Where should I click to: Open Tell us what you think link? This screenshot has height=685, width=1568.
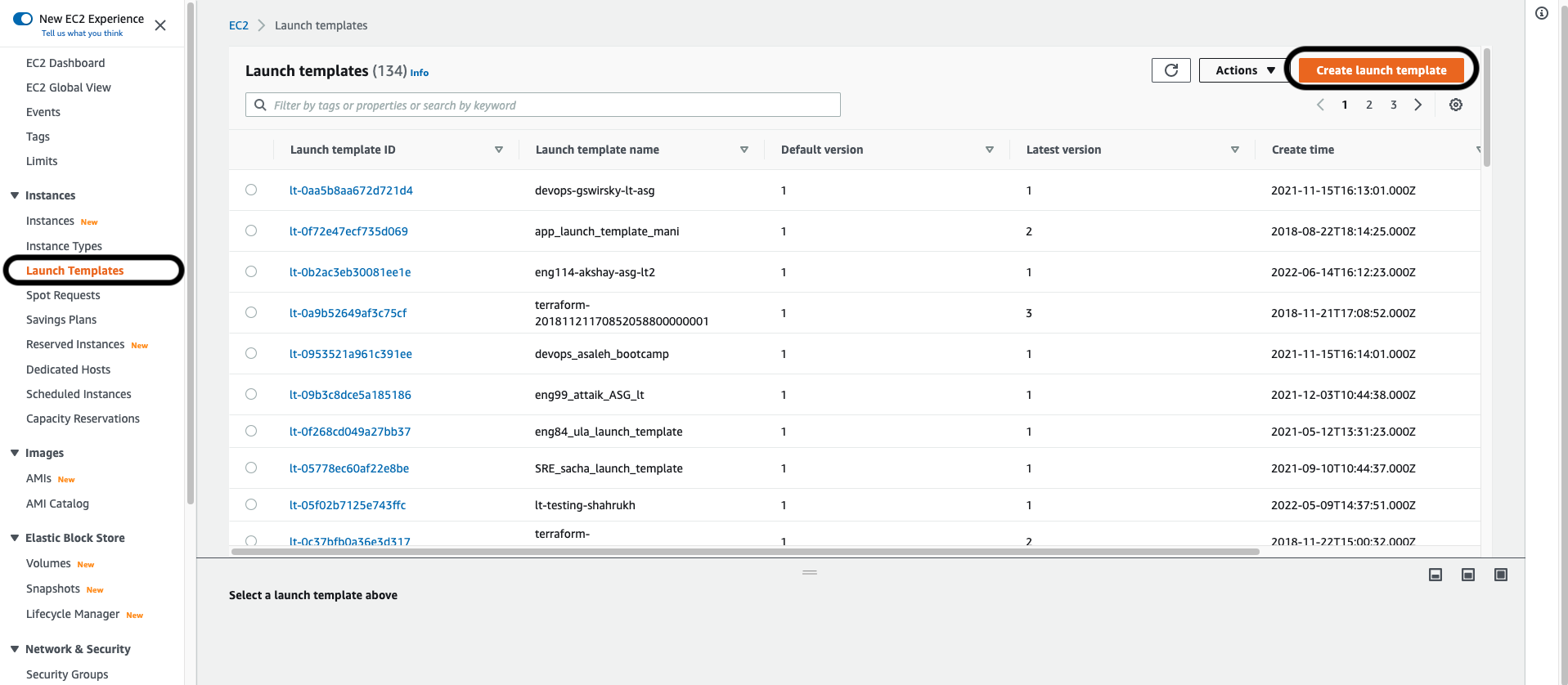point(82,34)
